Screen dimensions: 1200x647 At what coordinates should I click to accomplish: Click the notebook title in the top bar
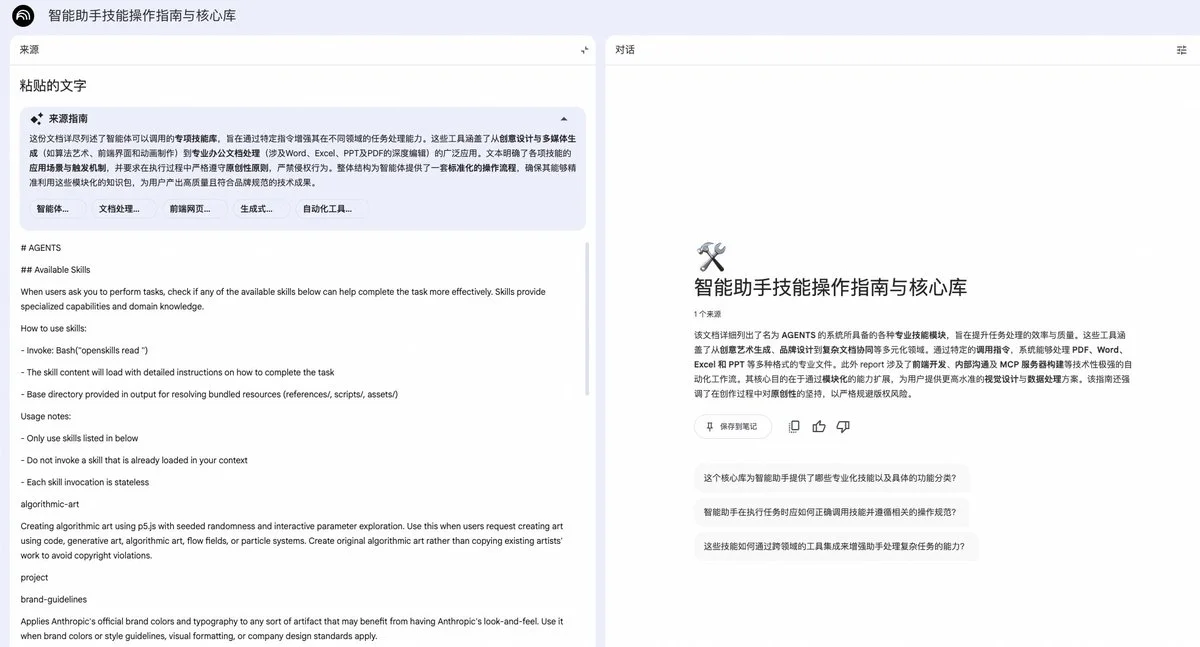tap(142, 16)
